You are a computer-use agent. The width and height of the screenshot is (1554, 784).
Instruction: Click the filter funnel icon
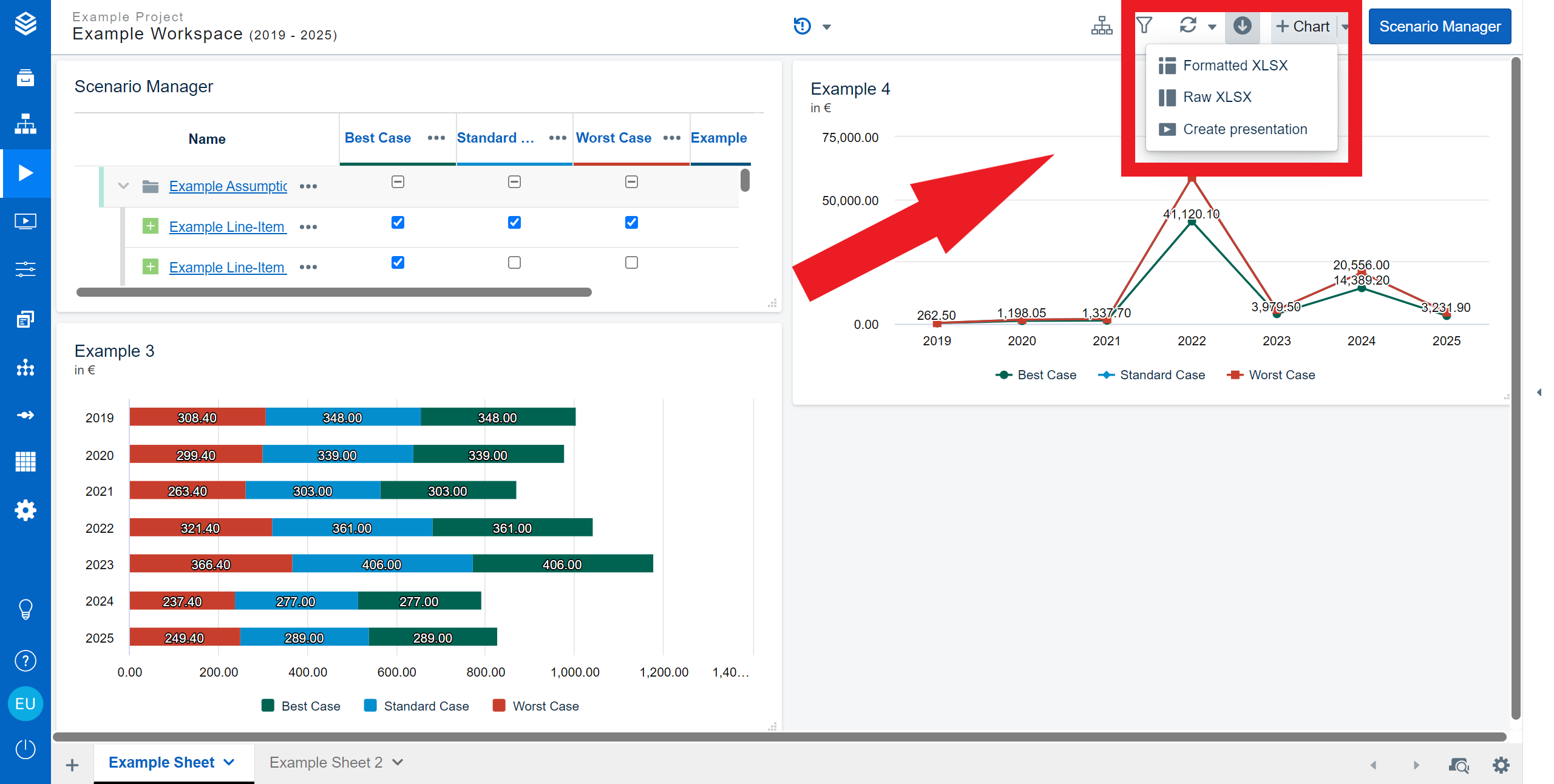pos(1144,25)
